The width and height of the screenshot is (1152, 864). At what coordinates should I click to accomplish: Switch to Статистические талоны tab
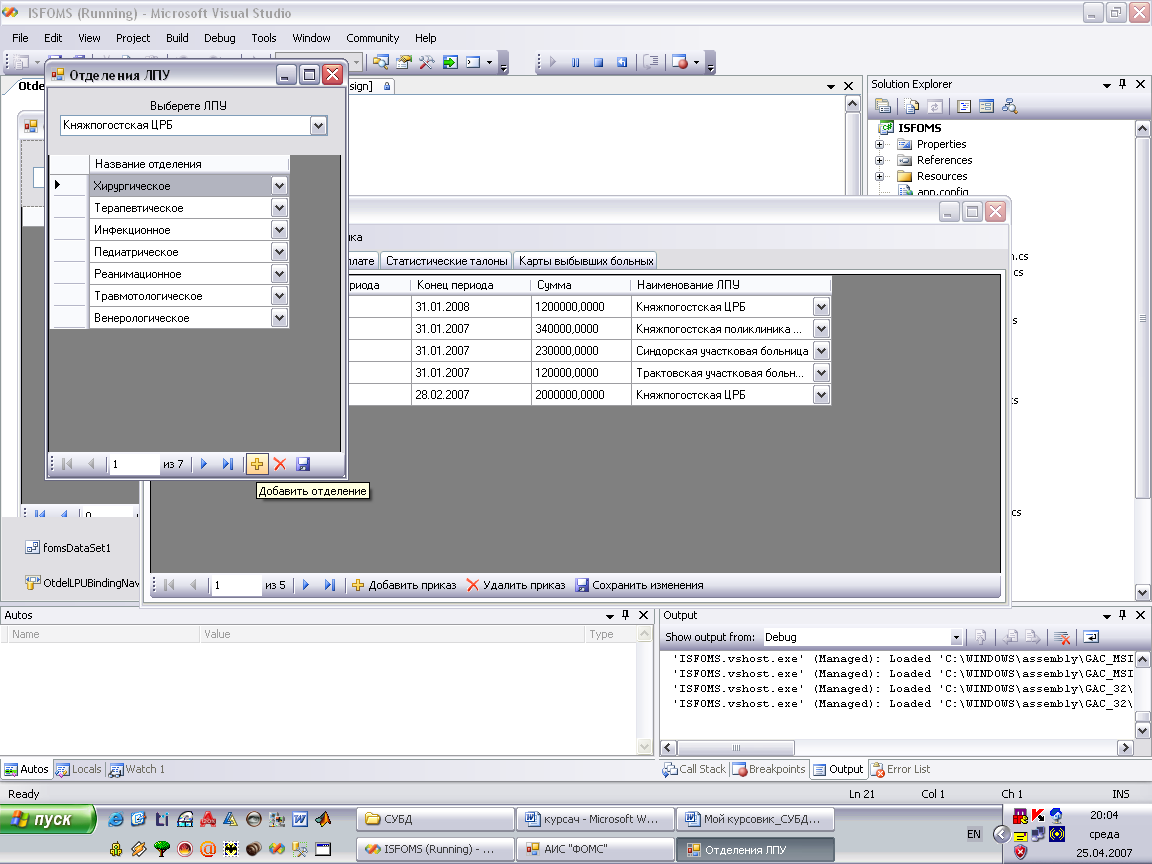446,261
